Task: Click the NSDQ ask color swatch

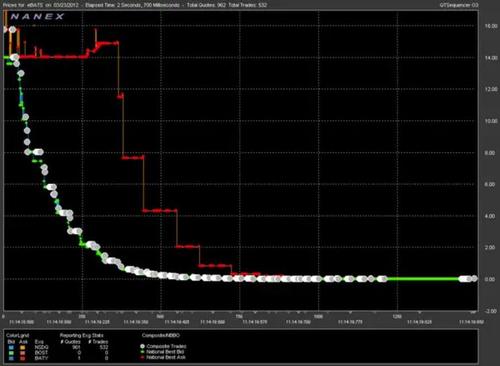Action: pos(23,347)
